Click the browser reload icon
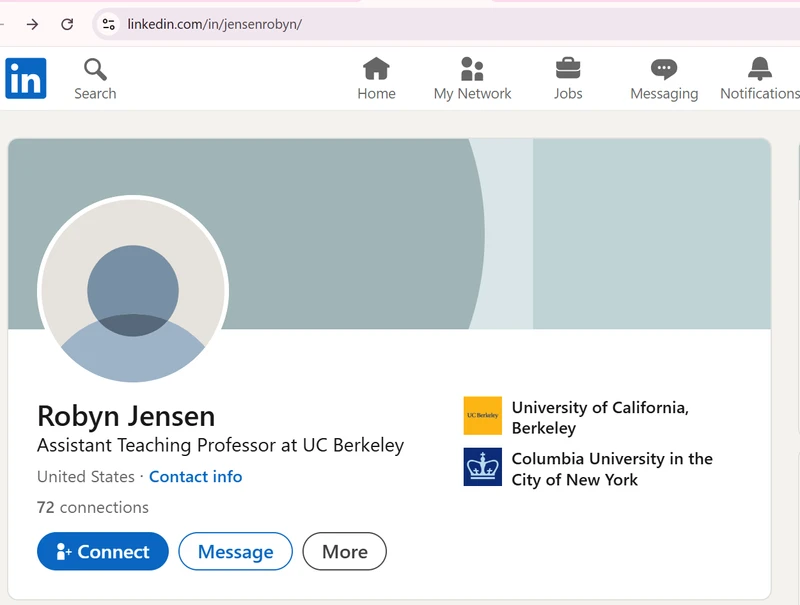800x605 pixels. point(67,24)
